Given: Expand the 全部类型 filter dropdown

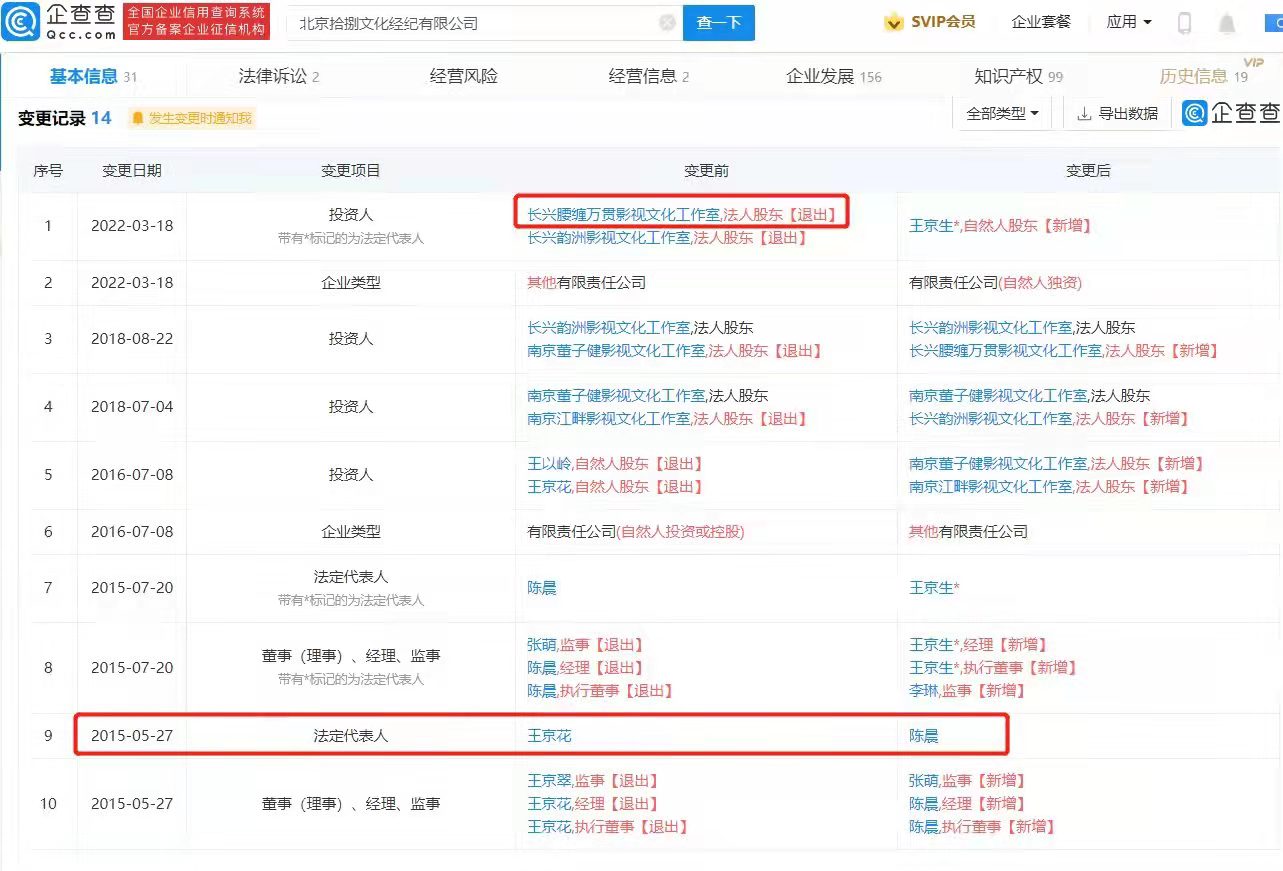Looking at the screenshot, I should pyautogui.click(x=1002, y=114).
